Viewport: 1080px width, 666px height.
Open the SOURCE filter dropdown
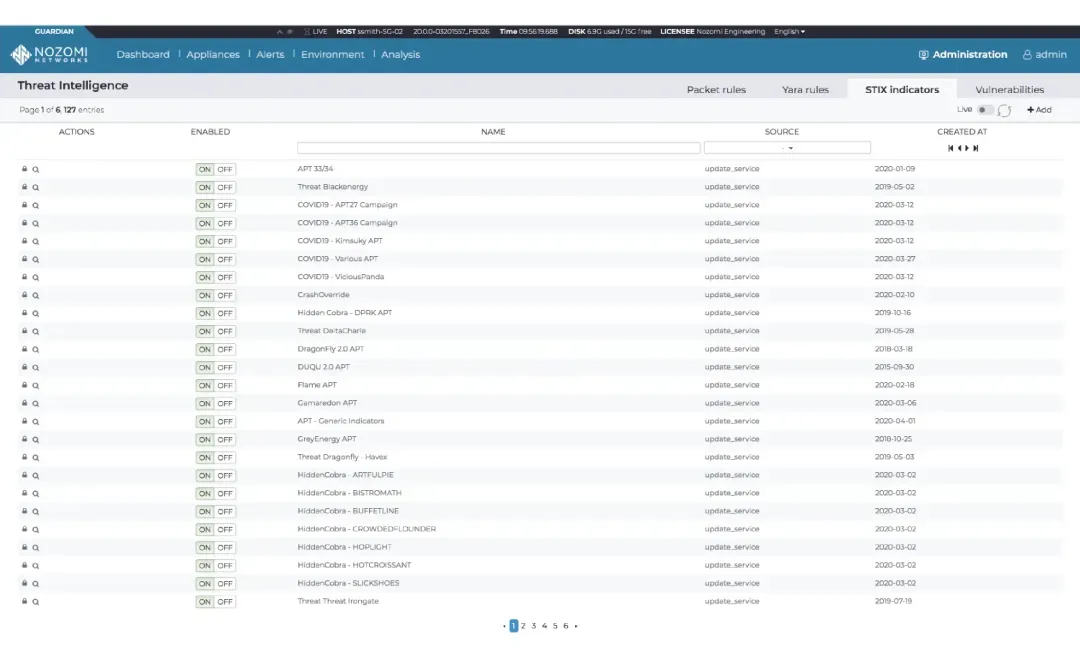(787, 146)
